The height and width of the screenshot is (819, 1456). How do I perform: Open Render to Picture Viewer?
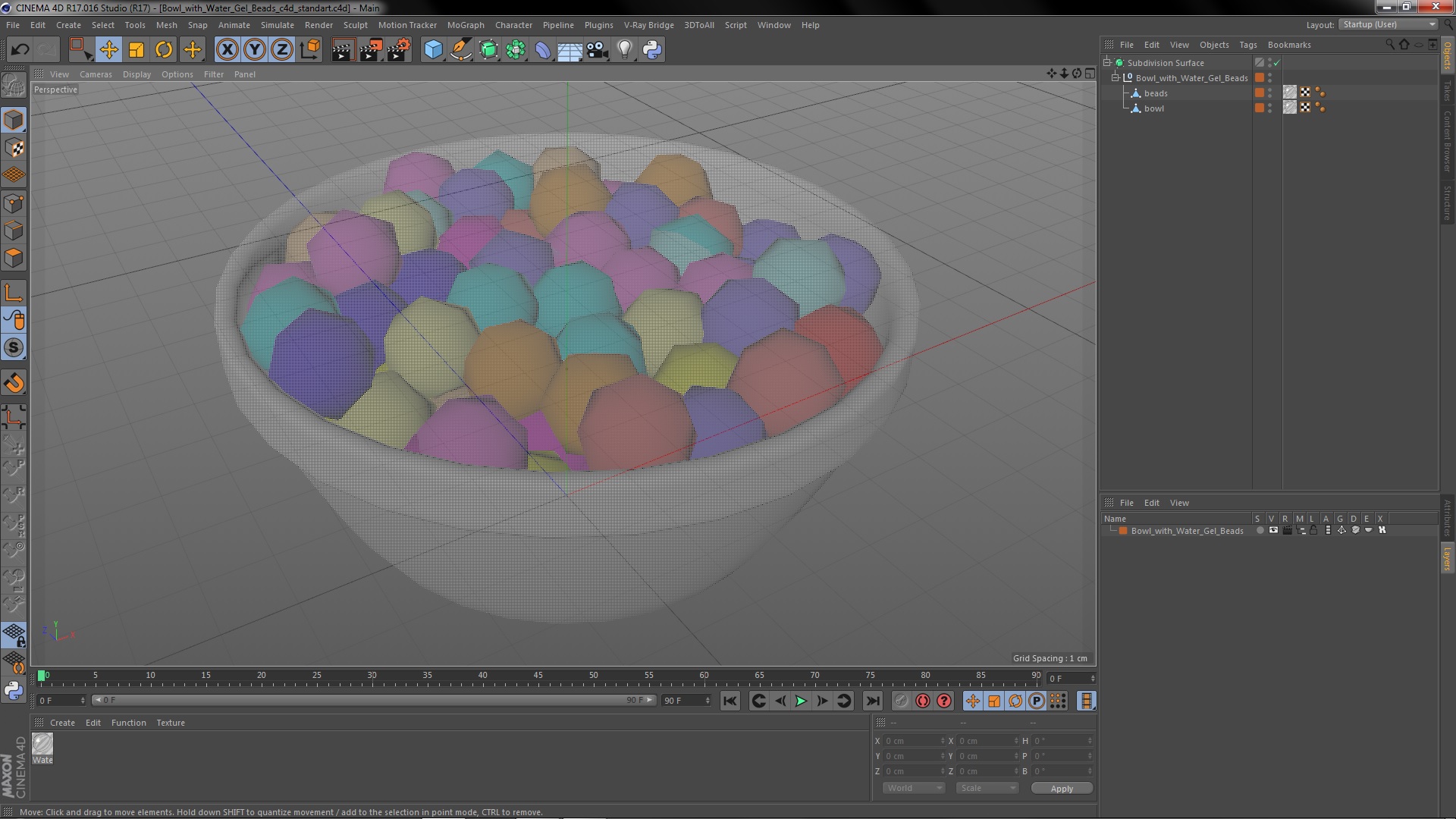click(371, 50)
